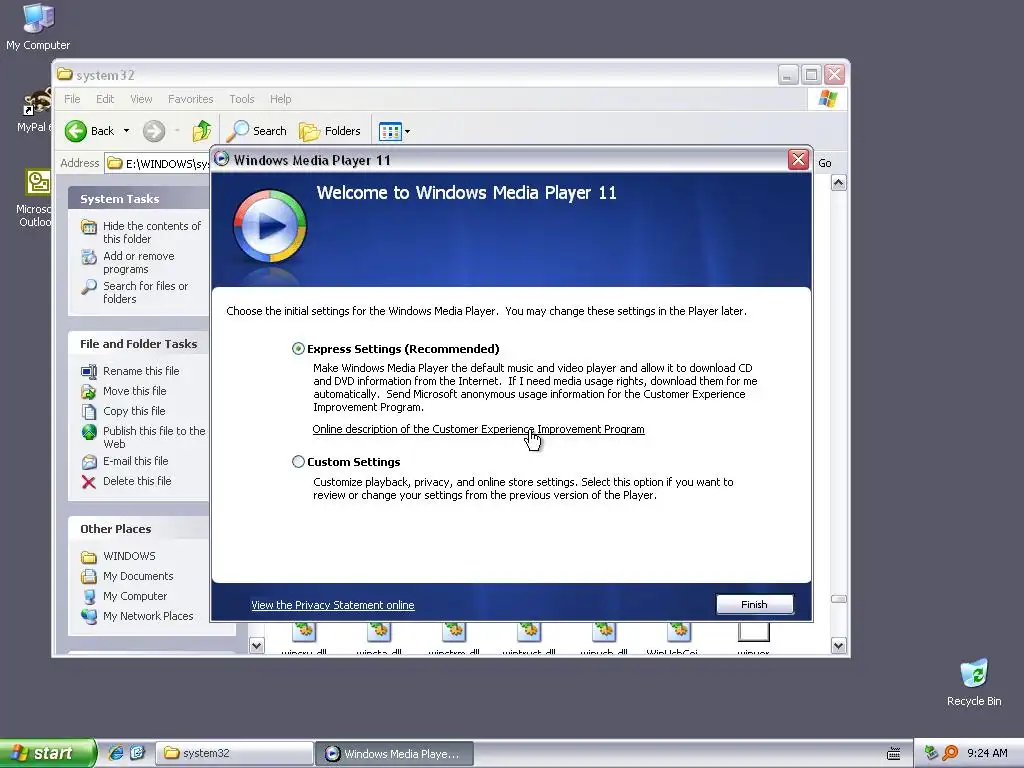This screenshot has width=1024, height=768.
Task: Switch to Windows Media Player taskbar button
Action: [394, 754]
